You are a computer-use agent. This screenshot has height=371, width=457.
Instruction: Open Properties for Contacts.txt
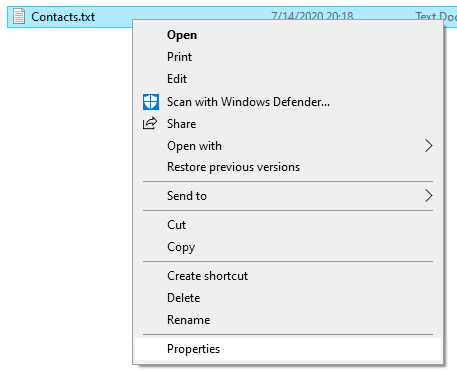(288, 349)
